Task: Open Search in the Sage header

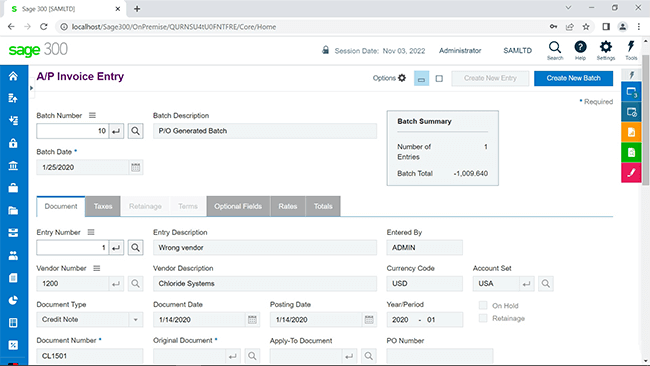Action: click(555, 51)
